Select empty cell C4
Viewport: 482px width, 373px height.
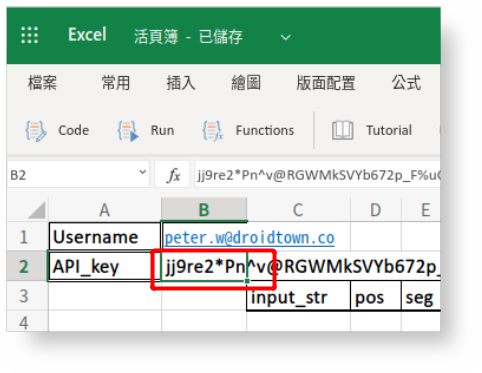pyautogui.click(x=298, y=321)
